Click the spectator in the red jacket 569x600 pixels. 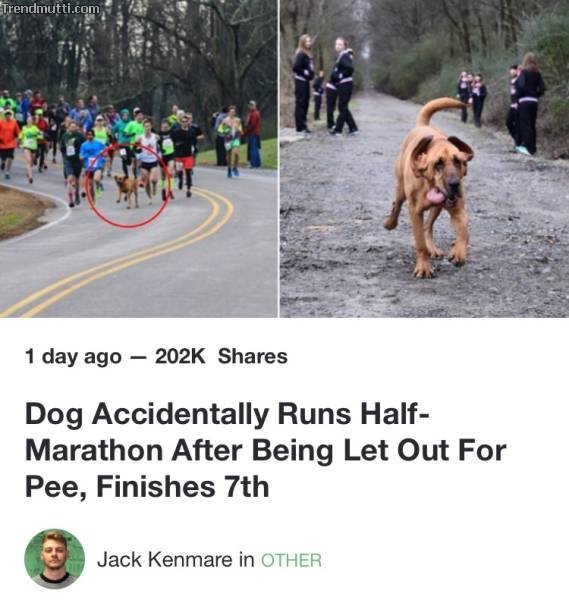pyautogui.click(x=253, y=134)
